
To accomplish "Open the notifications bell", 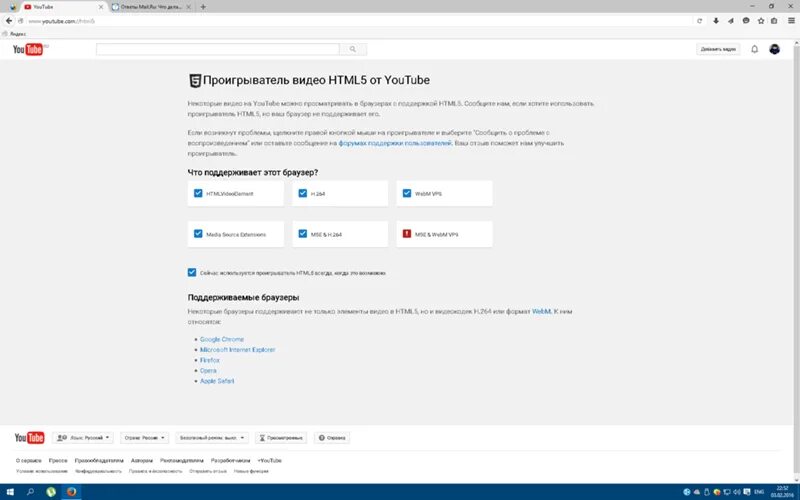I will pos(754,49).
